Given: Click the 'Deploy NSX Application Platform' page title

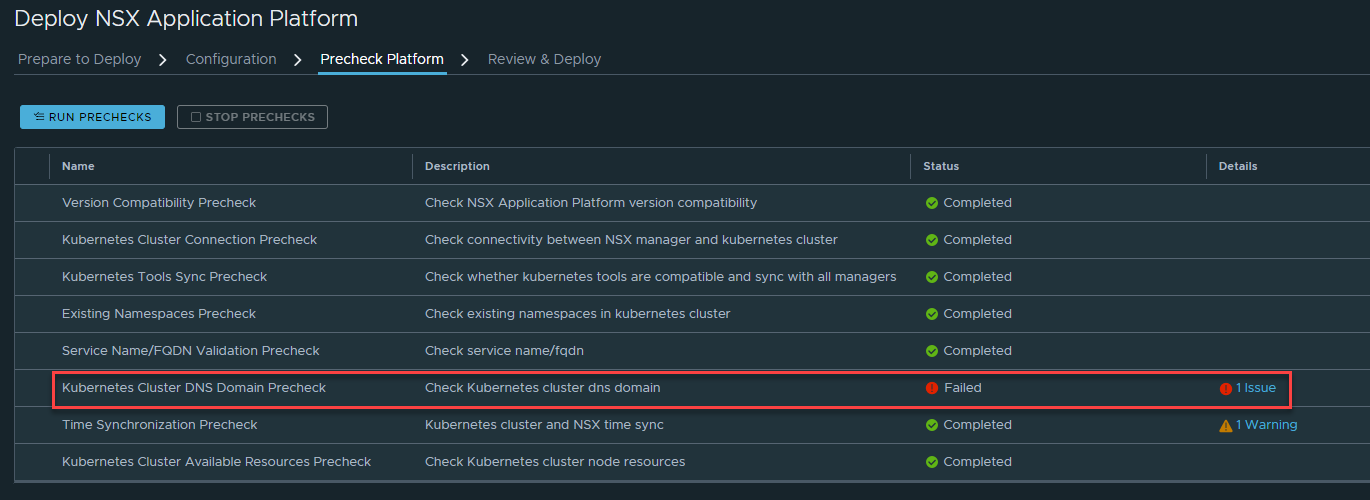Looking at the screenshot, I should point(186,18).
